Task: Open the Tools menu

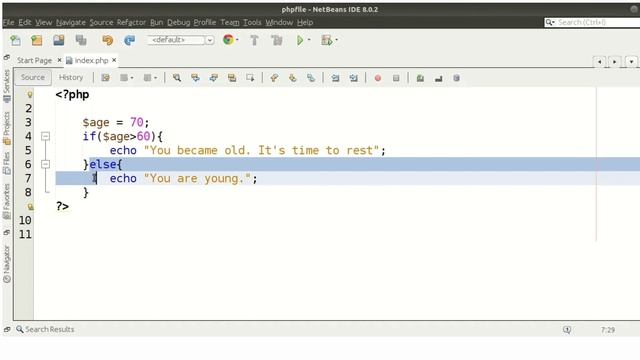Action: pos(252,22)
